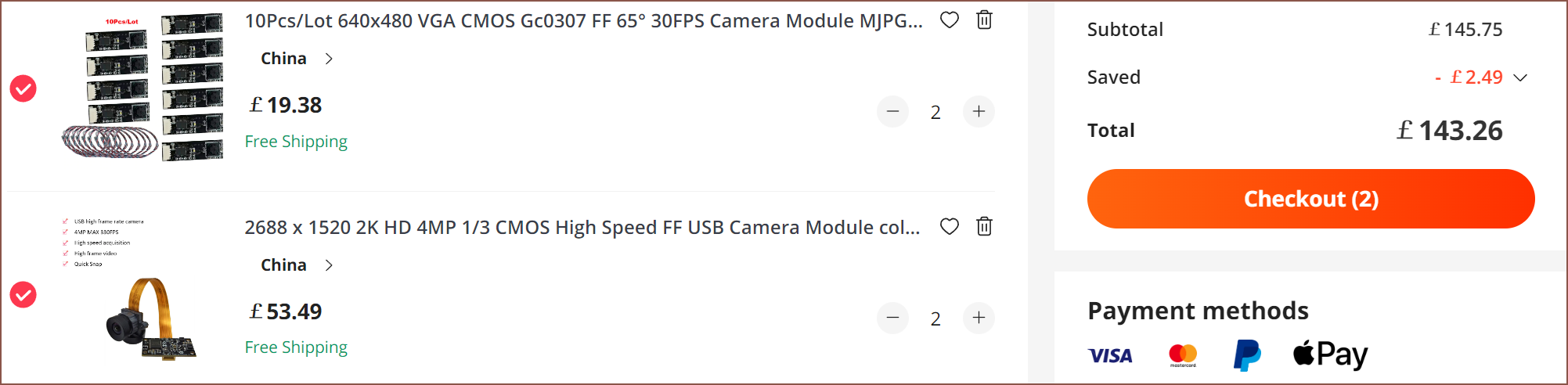Add the 2K HD 4MP camera to wishlist
This screenshot has width=1568, height=385.
(949, 227)
